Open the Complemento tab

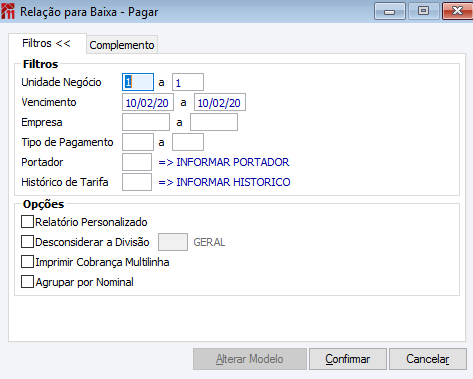pyautogui.click(x=122, y=45)
